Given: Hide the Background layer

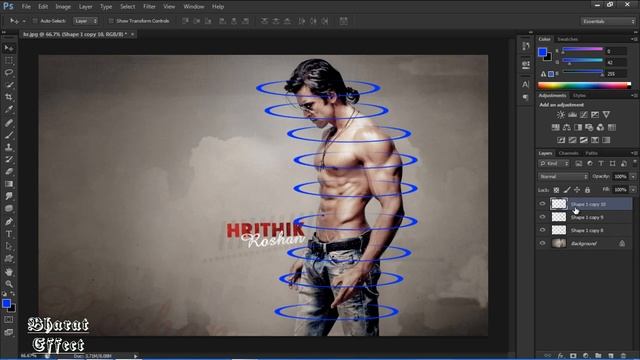Looking at the screenshot, I should 542,243.
